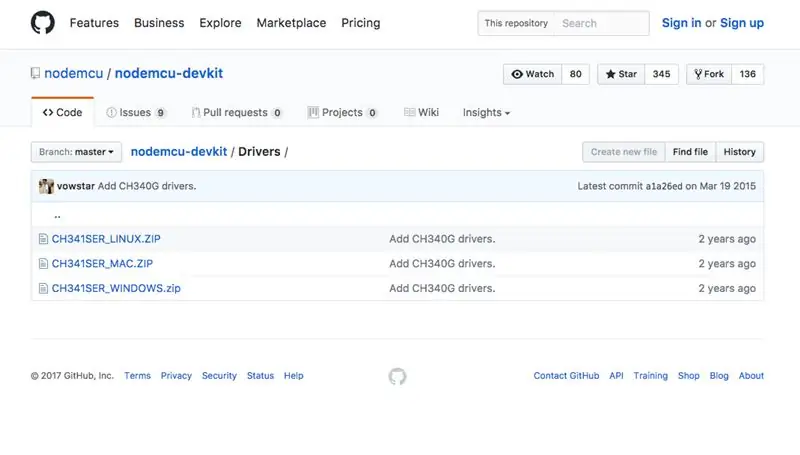Star the nodemcu-devkit repository

[621, 74]
